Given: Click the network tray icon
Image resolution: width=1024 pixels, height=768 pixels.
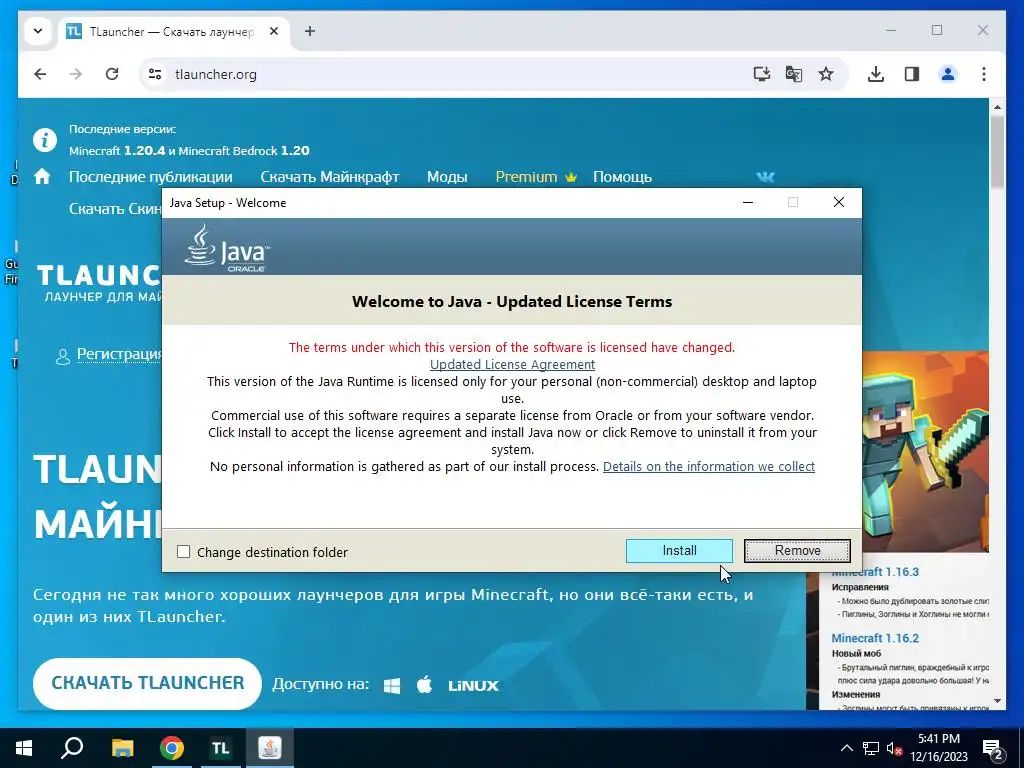Looking at the screenshot, I should coord(871,748).
